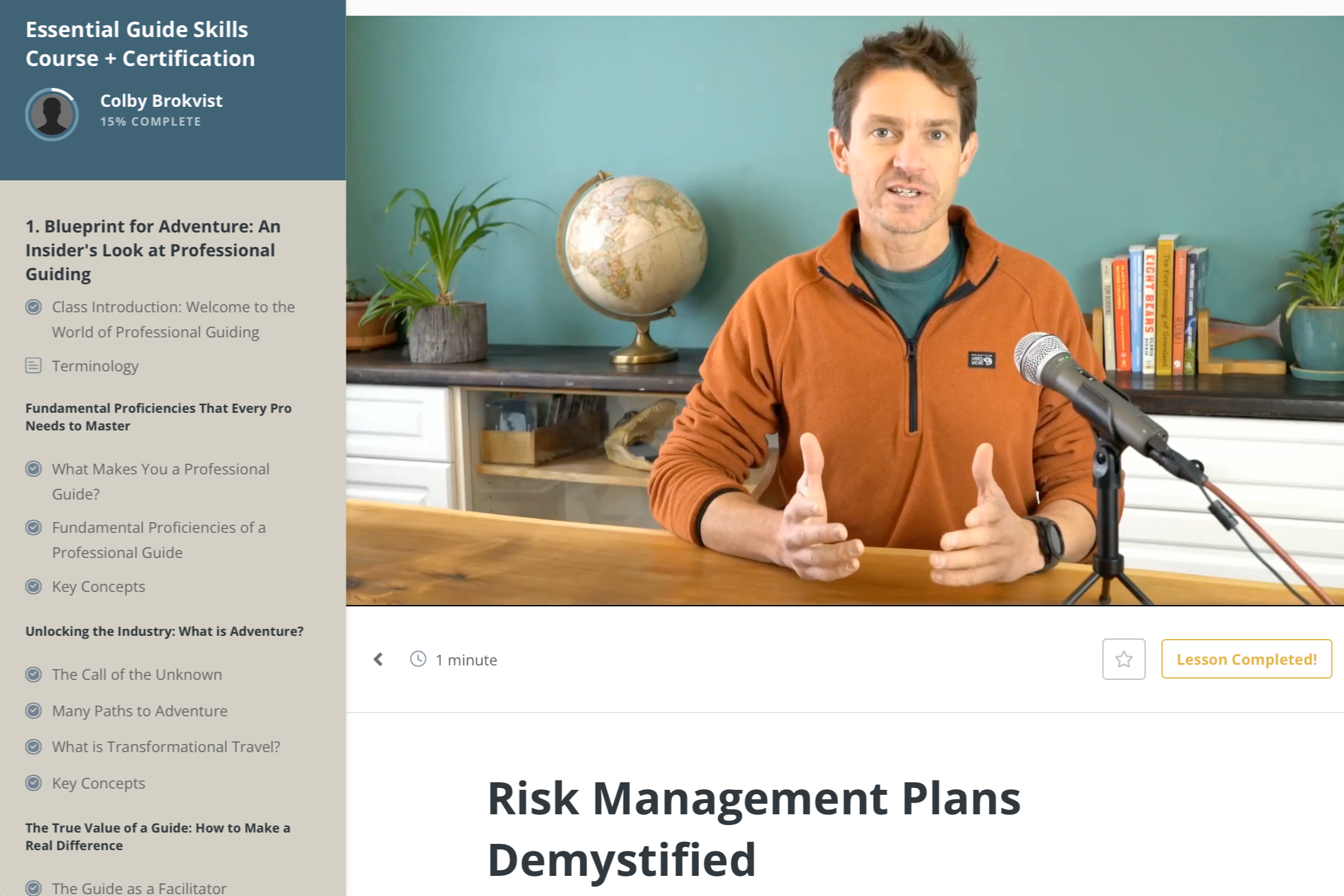Click the star favorite icon button
Image resolution: width=1344 pixels, height=896 pixels.
pyautogui.click(x=1123, y=659)
